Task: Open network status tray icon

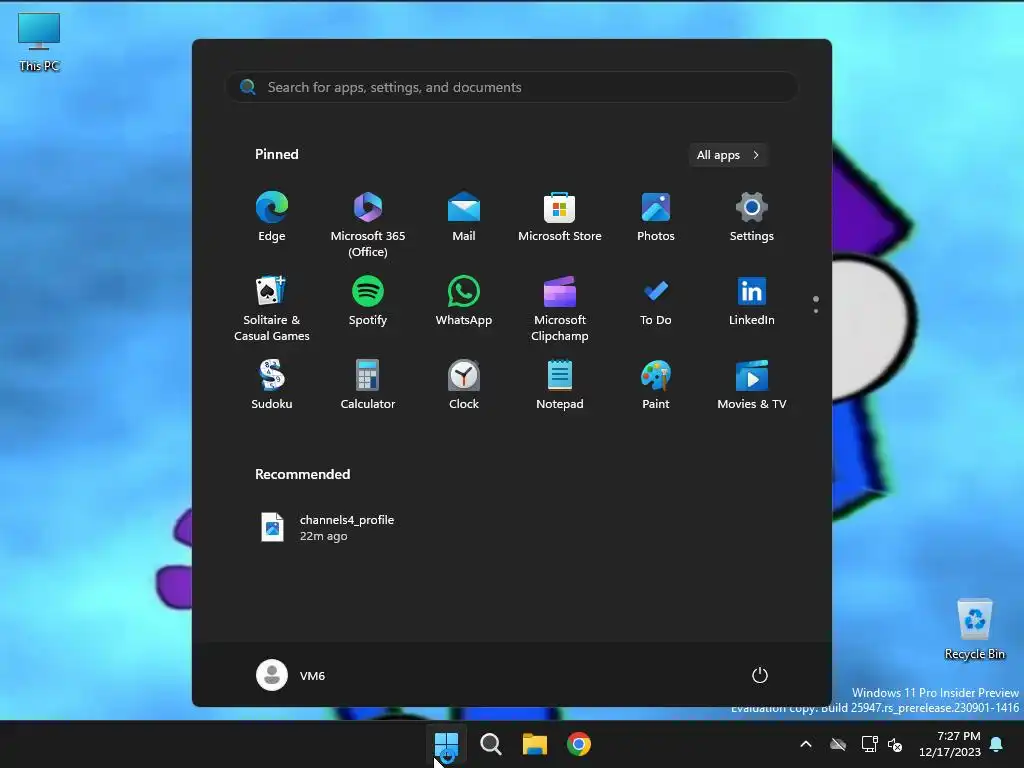Action: pos(869,744)
